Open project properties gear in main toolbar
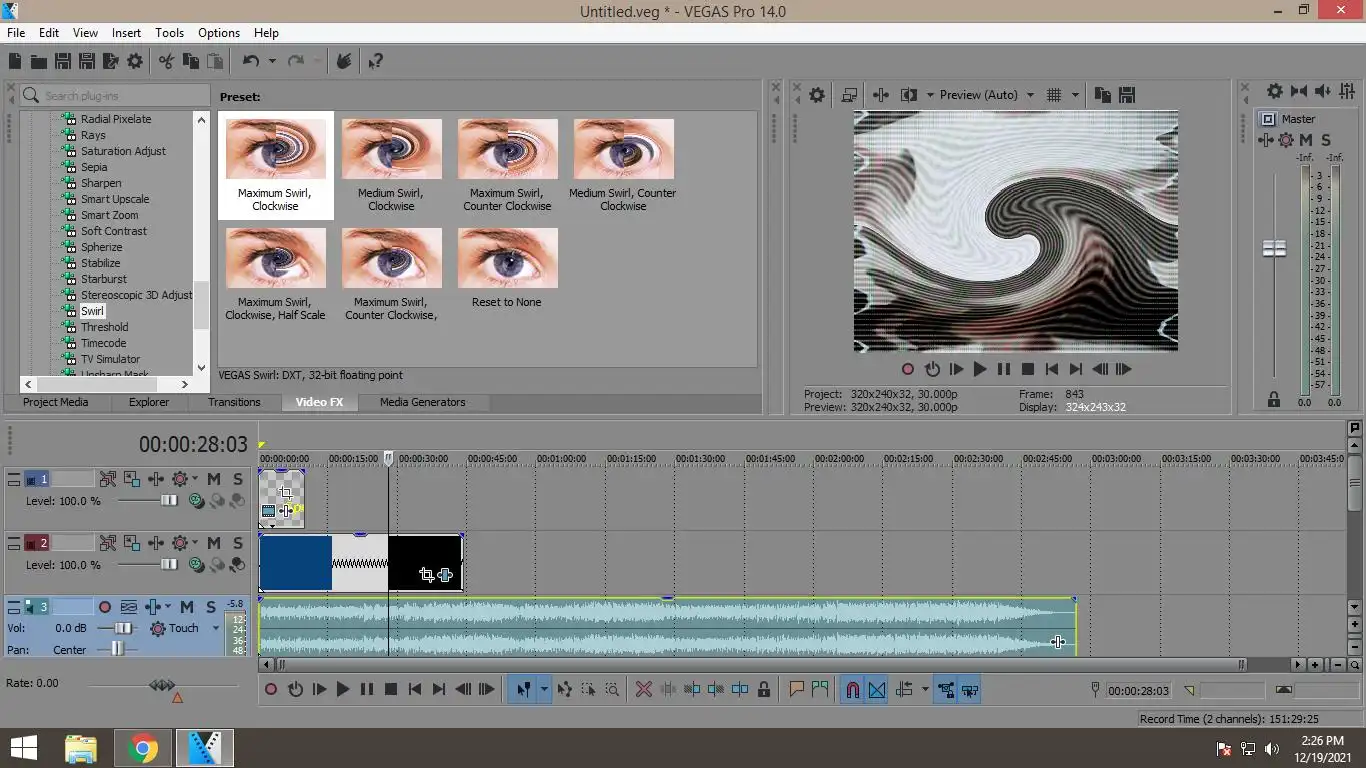Image resolution: width=1366 pixels, height=768 pixels. pyautogui.click(x=135, y=61)
